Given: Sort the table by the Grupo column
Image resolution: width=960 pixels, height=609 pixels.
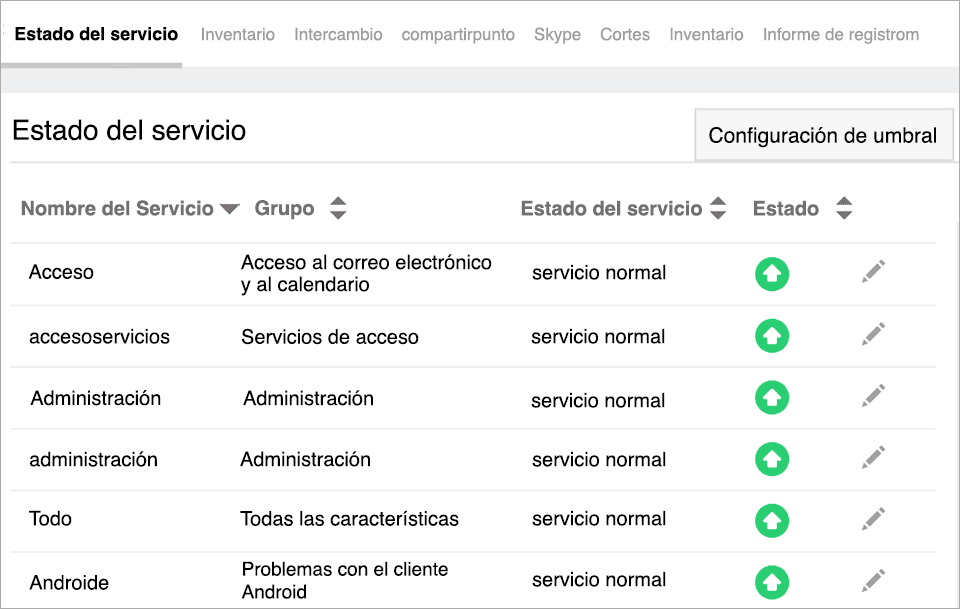Looking at the screenshot, I should click(338, 208).
